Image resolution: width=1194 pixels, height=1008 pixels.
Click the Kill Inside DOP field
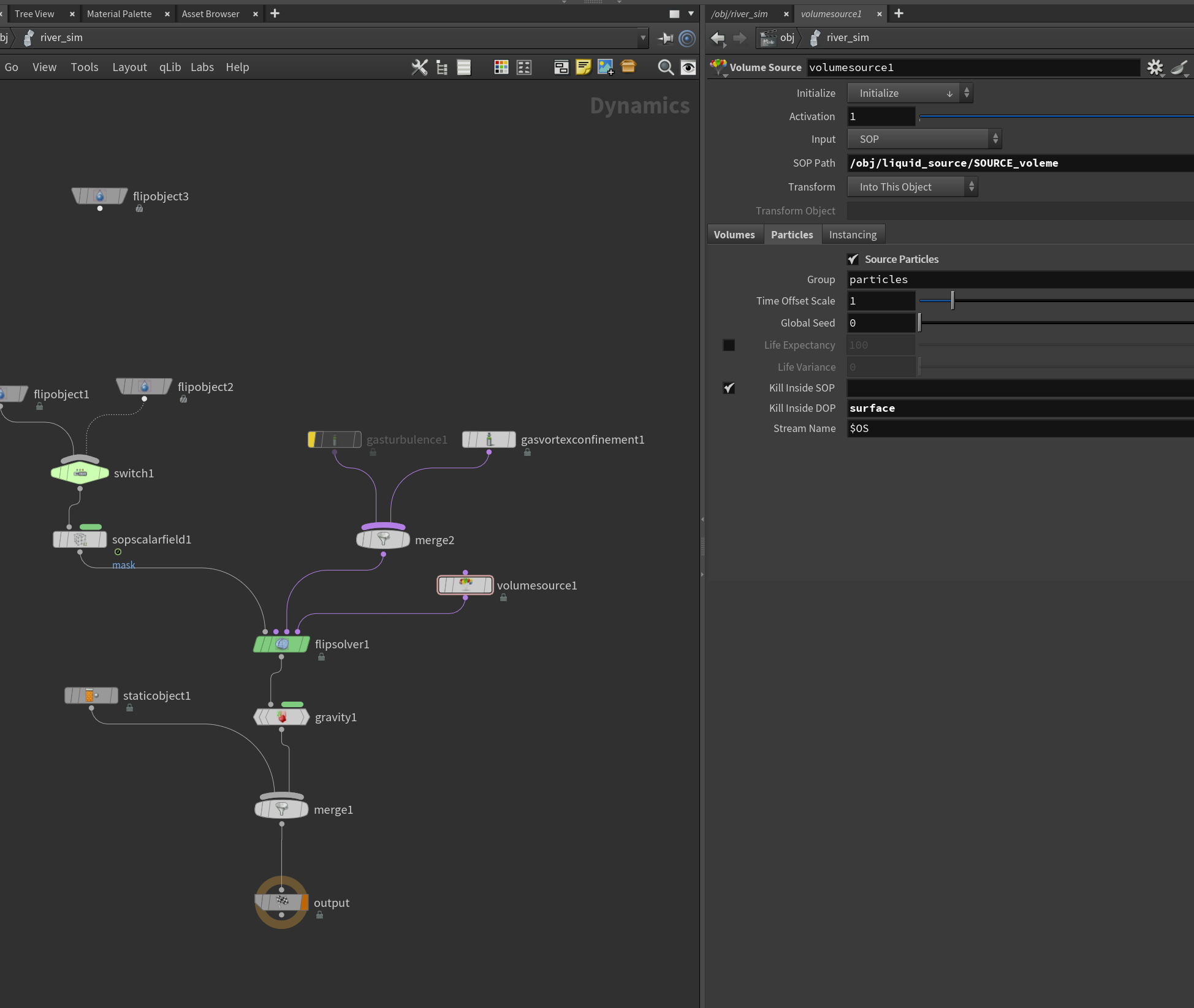tap(1020, 408)
